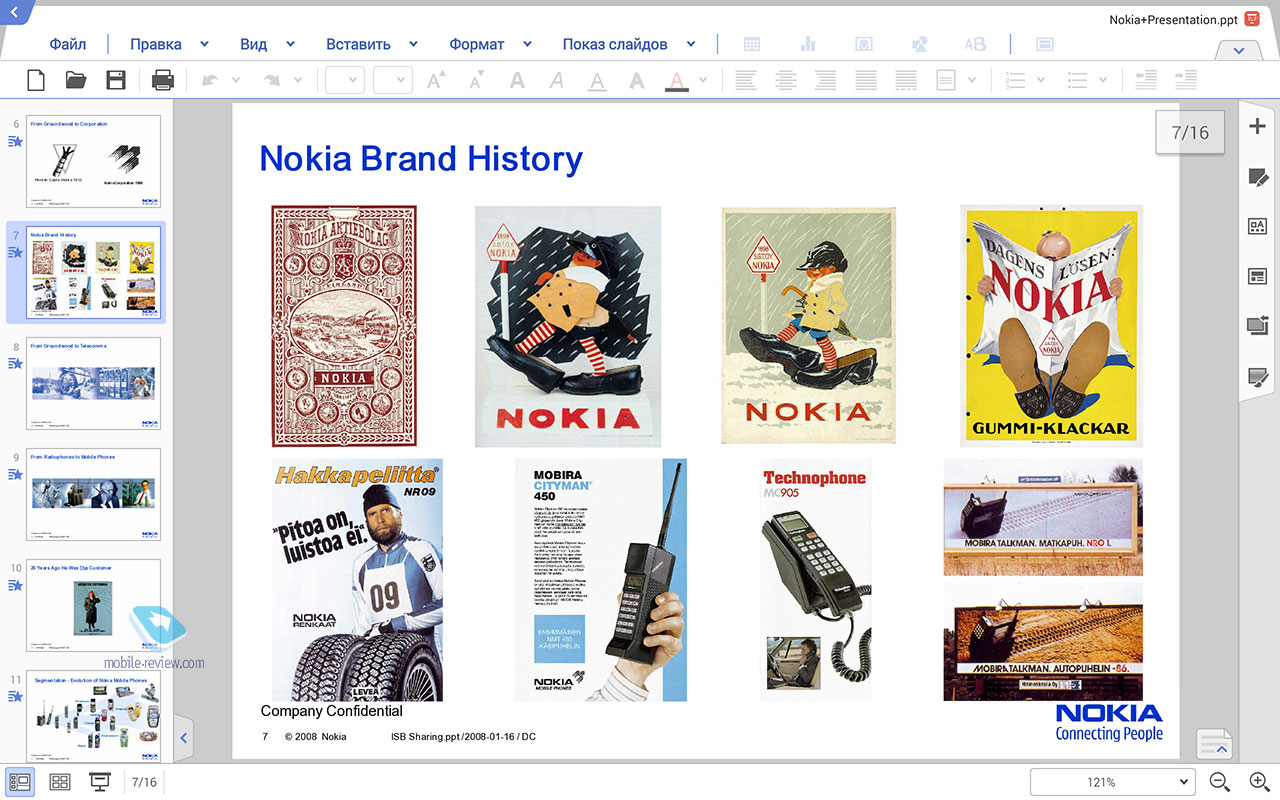This screenshot has height=800, width=1280.
Task: Open the 121% zoom level dropdown
Action: (x=1112, y=782)
